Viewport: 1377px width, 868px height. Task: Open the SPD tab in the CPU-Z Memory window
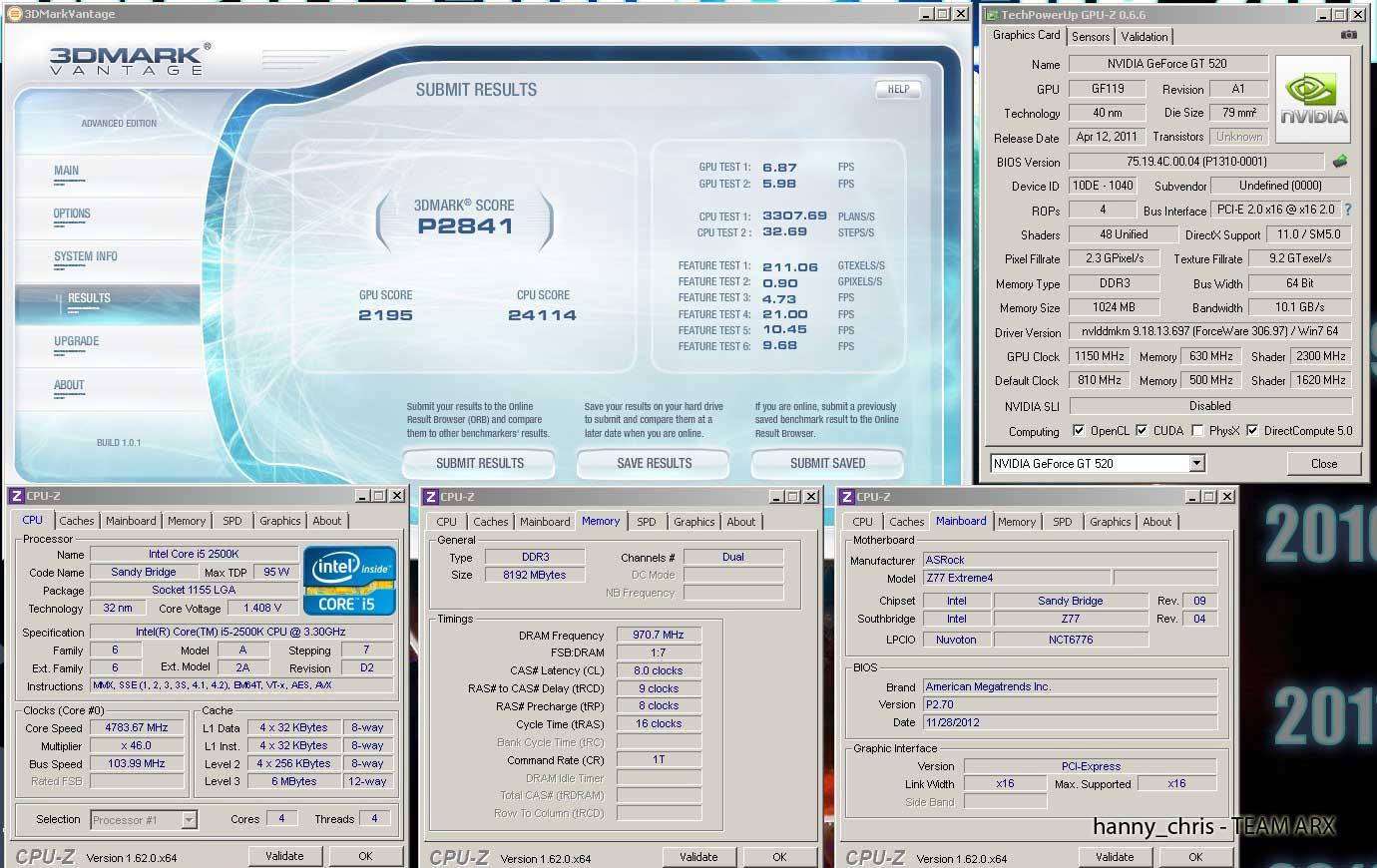pyautogui.click(x=646, y=522)
